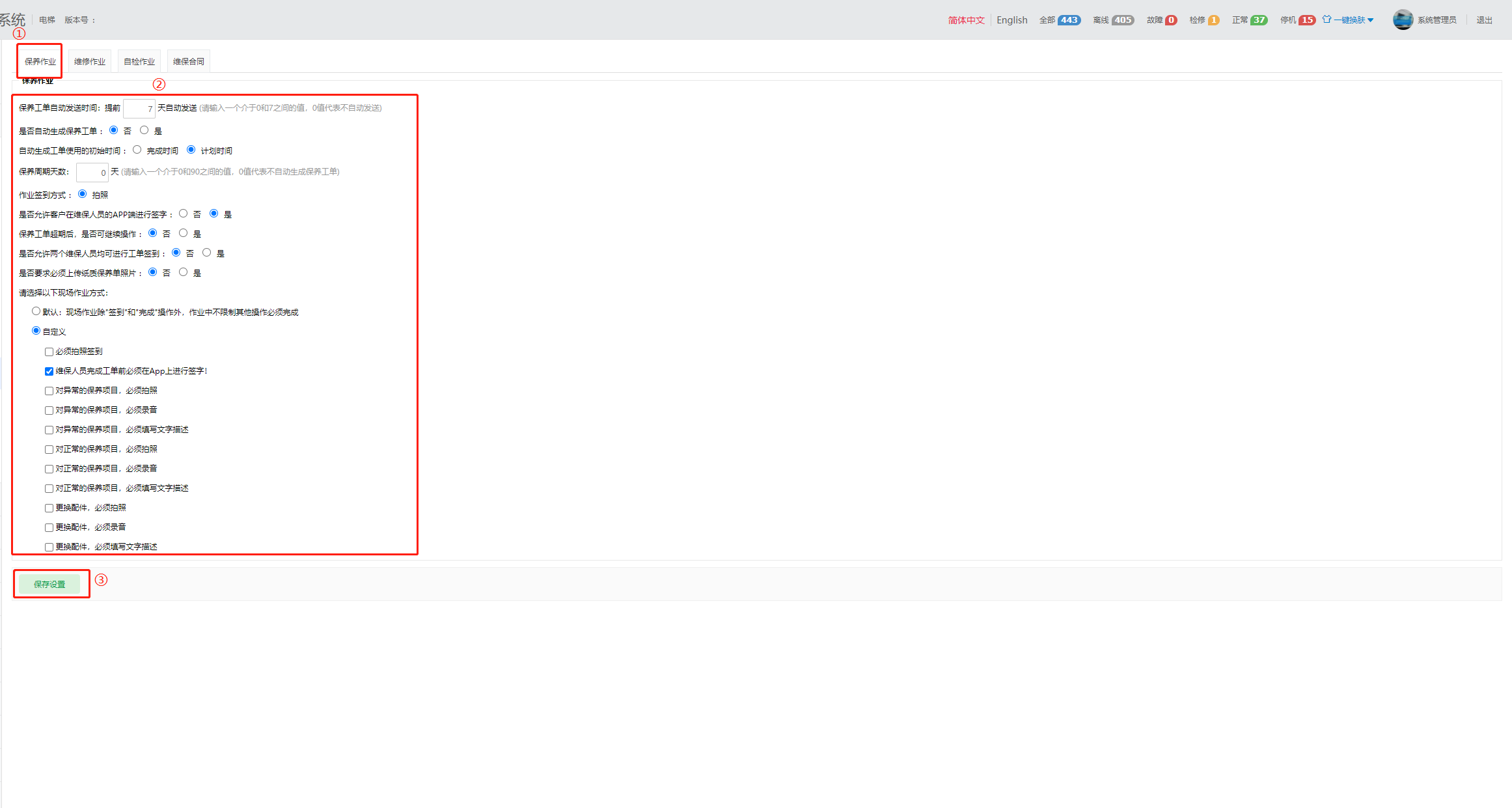
Task: Switch language to English
Action: [x=1011, y=20]
